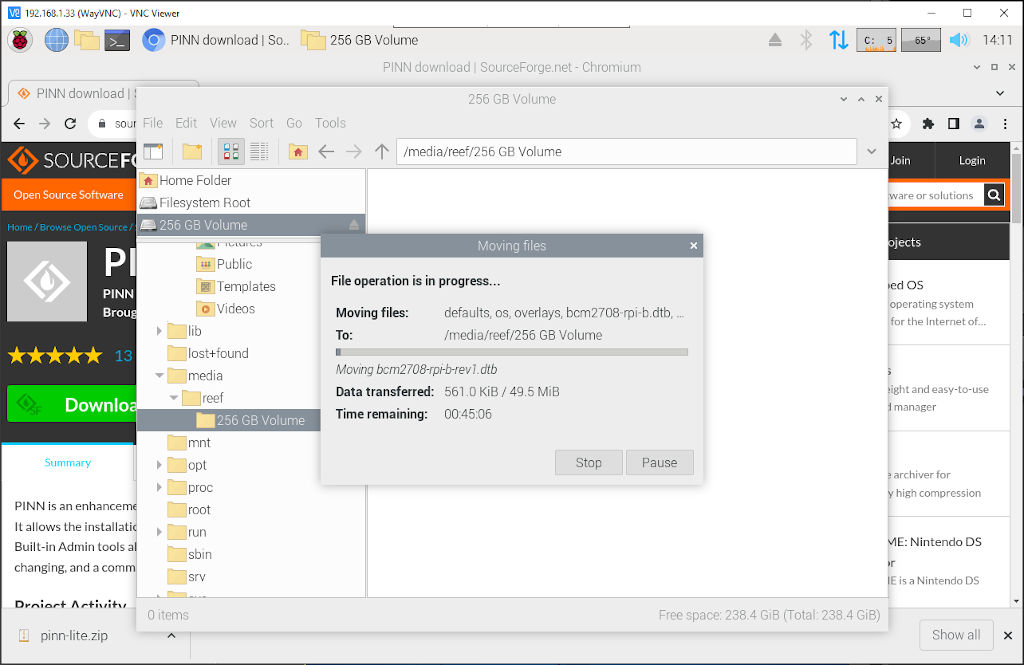Toggle the Chromium side panel
Viewport: 1024px width, 665px height.
pyautogui.click(x=953, y=123)
